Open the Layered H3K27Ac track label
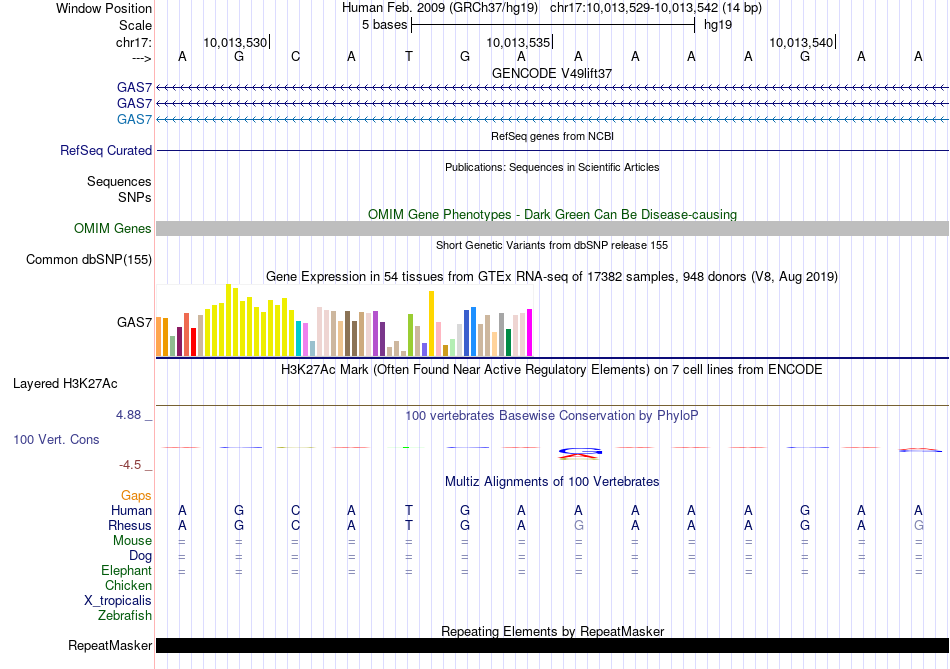Viewport: 950px width, 669px height. tap(65, 383)
